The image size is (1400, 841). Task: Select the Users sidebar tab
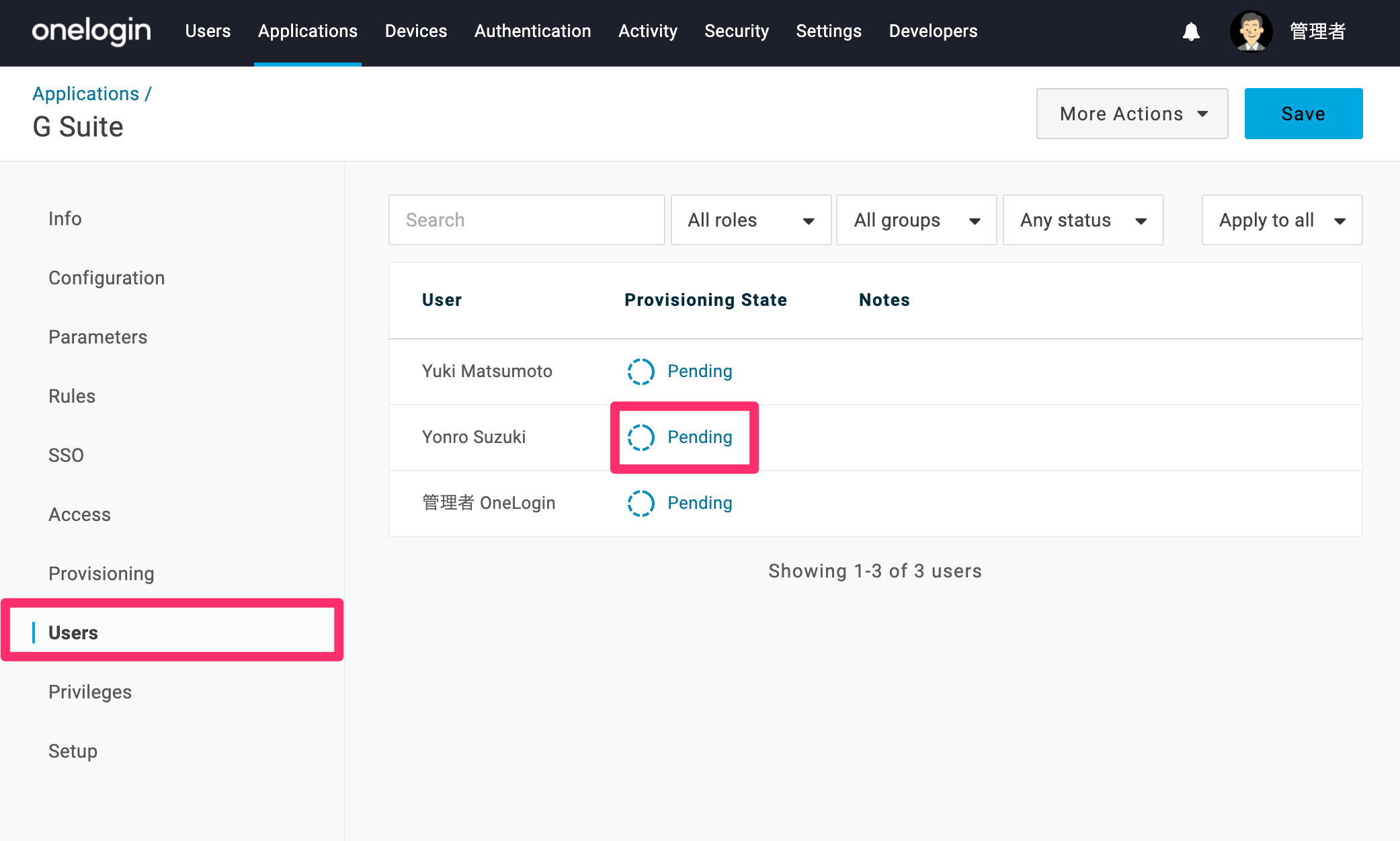click(73, 633)
